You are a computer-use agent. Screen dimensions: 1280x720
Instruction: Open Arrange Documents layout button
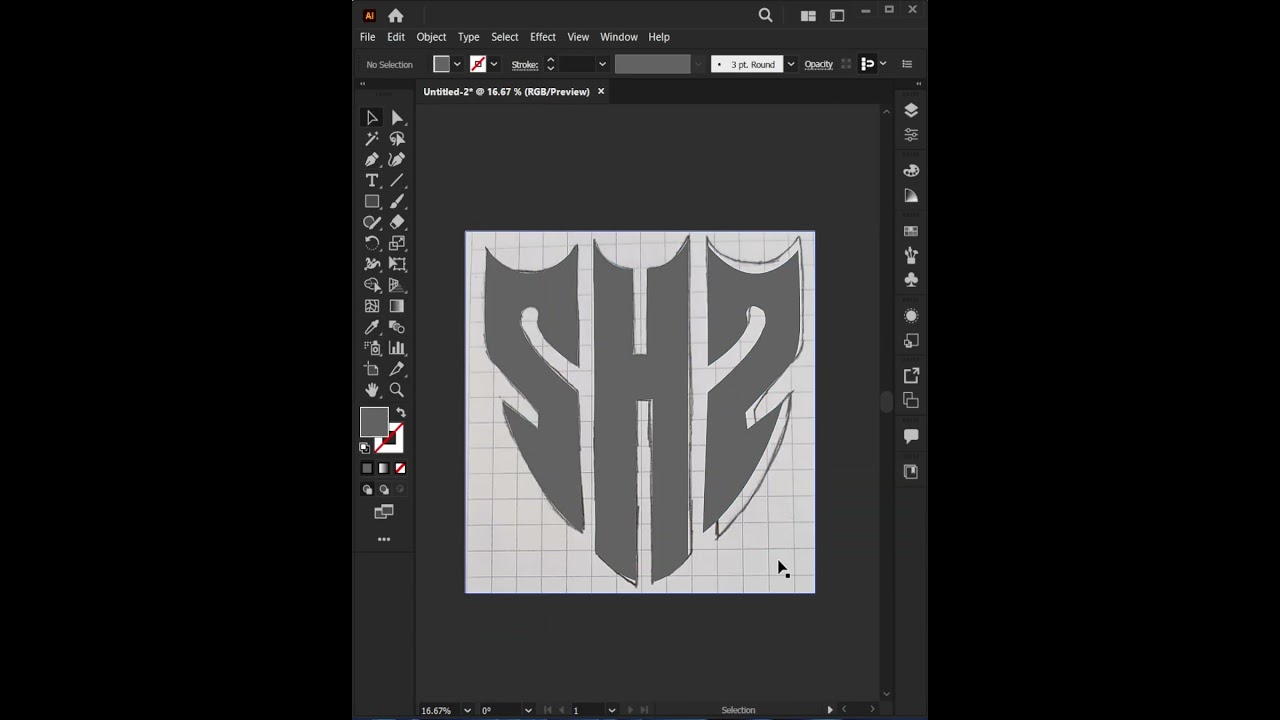pos(808,15)
